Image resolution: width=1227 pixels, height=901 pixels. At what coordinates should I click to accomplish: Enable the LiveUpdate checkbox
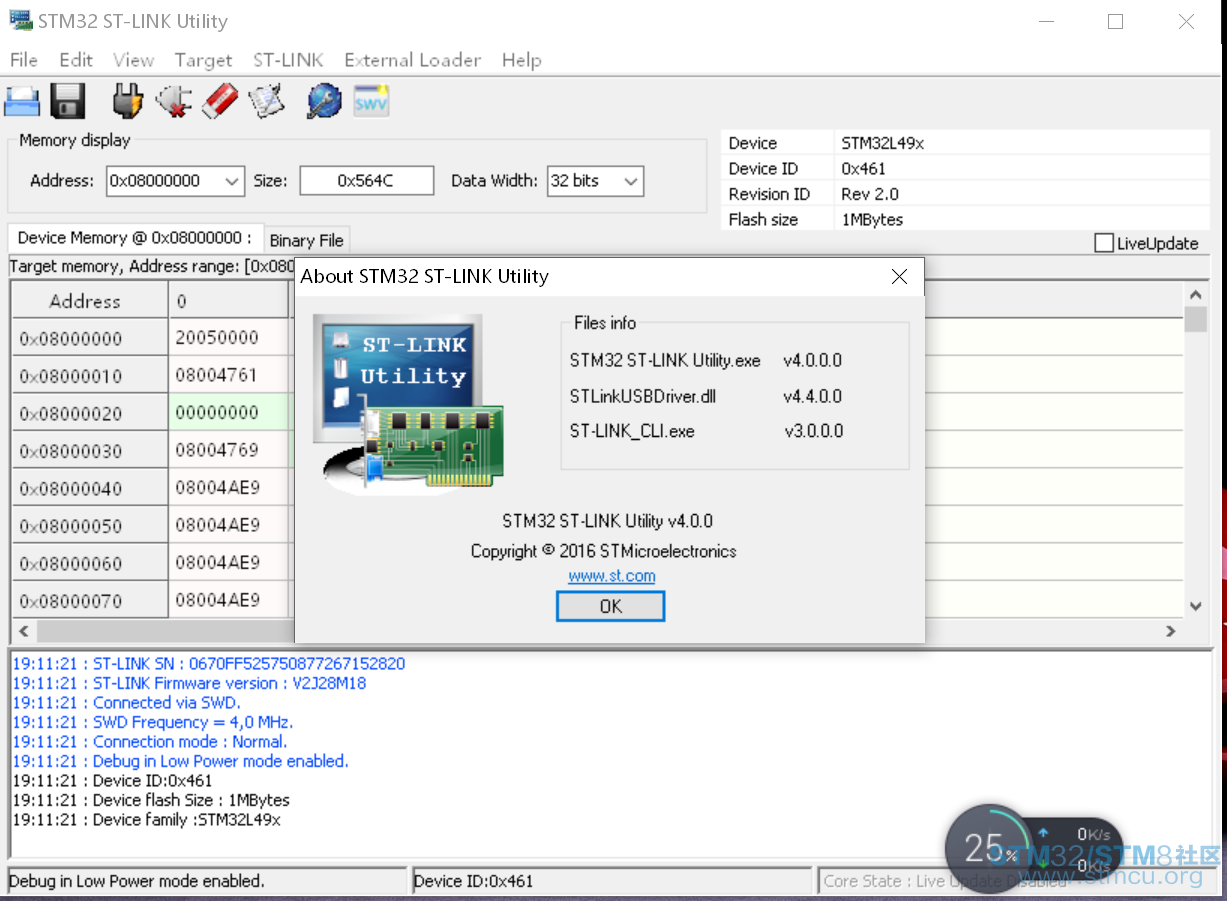pyautogui.click(x=1104, y=243)
